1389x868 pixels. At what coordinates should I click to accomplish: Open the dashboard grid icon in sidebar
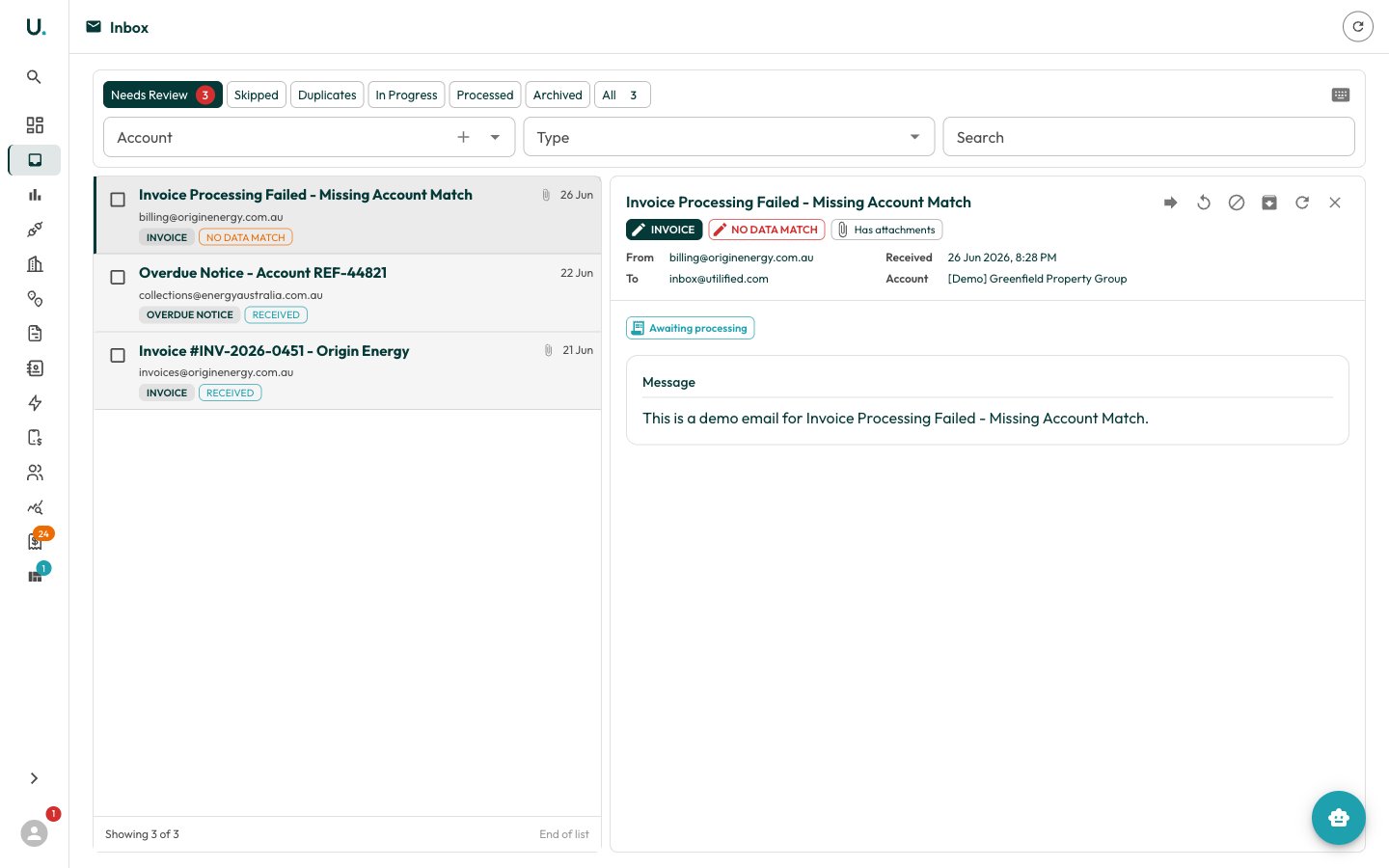tap(35, 125)
